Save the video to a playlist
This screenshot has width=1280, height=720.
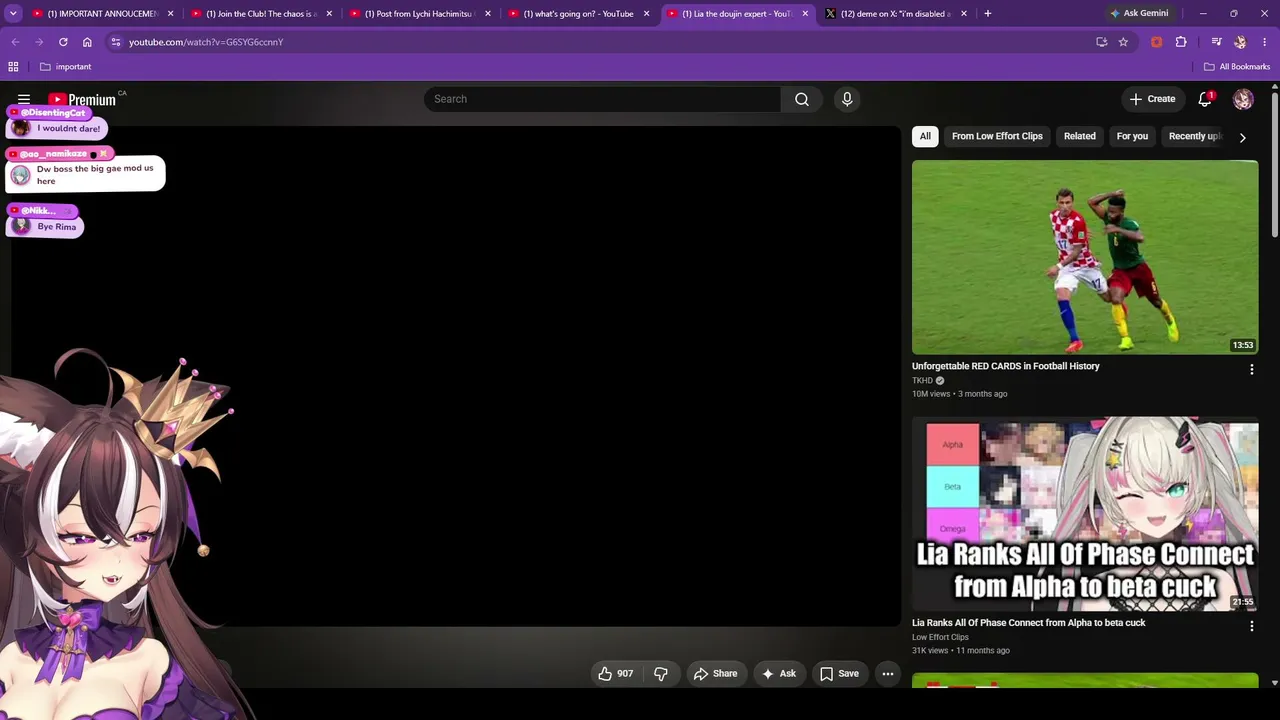839,674
